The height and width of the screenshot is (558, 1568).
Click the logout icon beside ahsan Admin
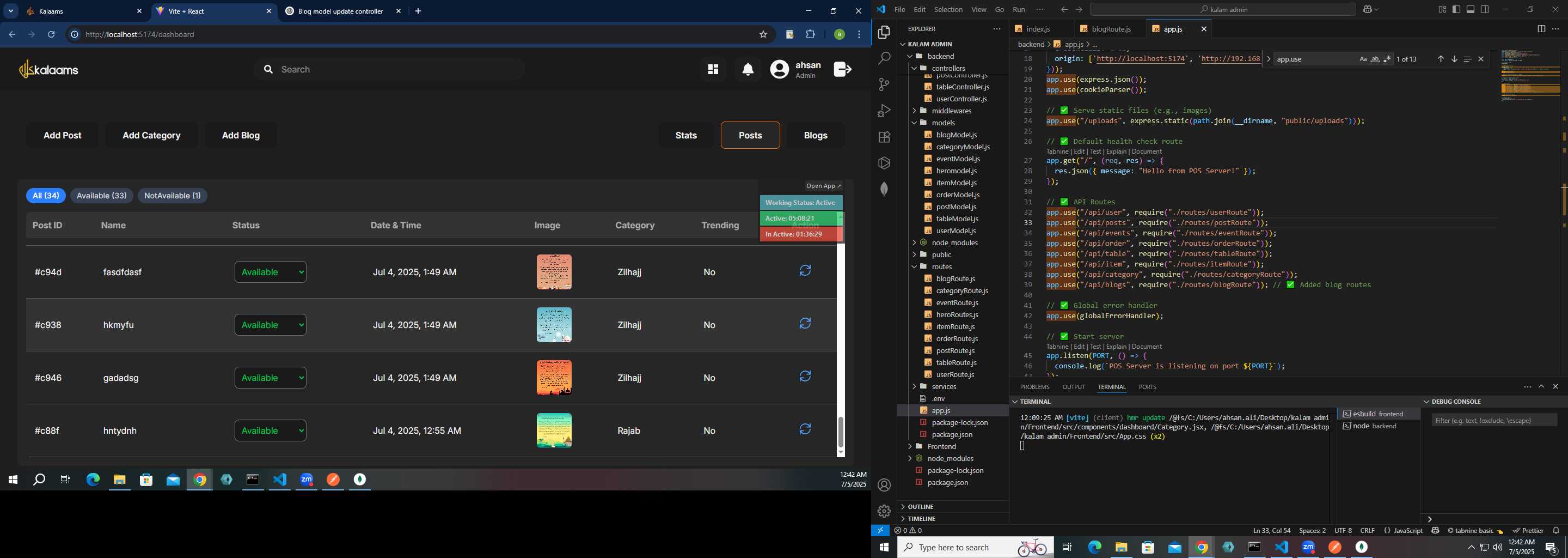click(842, 69)
